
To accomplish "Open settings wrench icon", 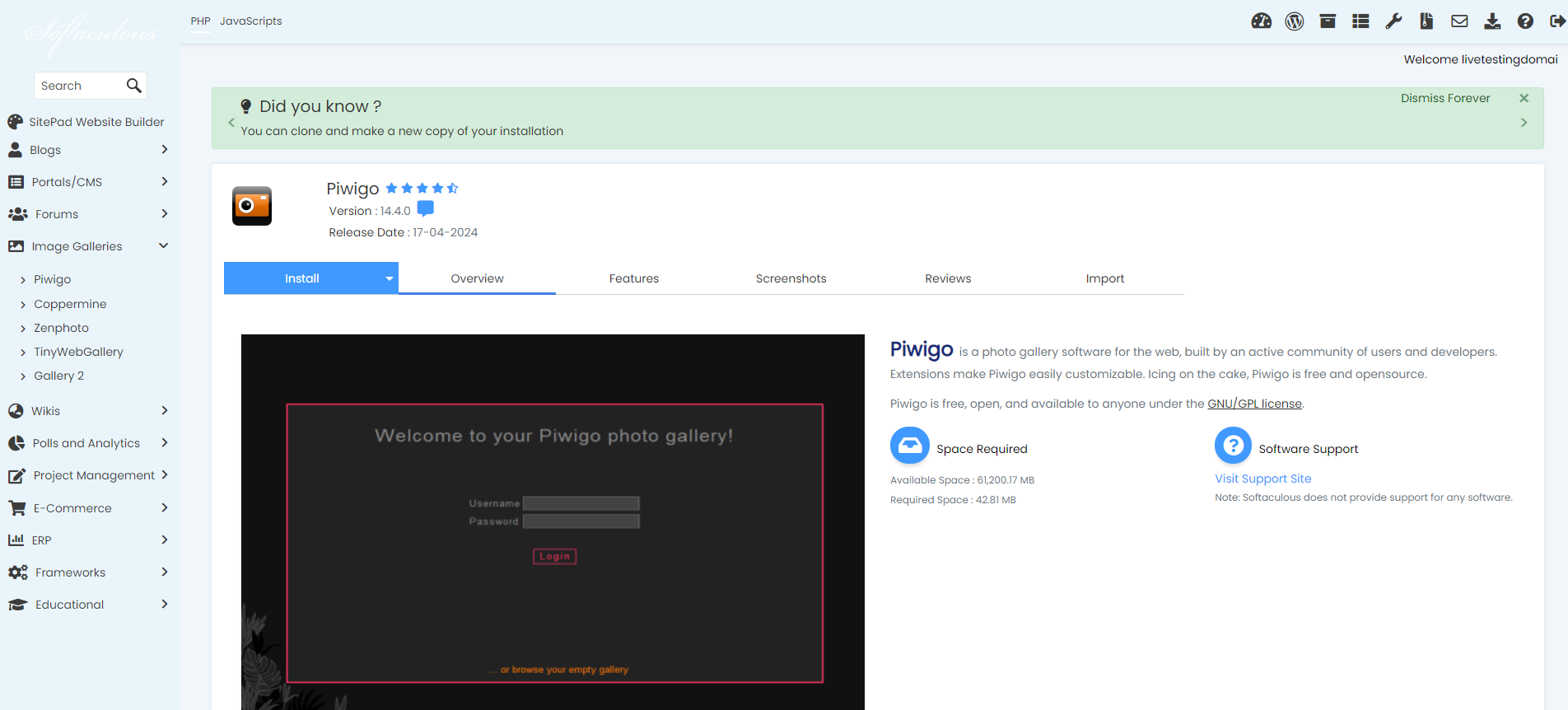I will tap(1393, 21).
